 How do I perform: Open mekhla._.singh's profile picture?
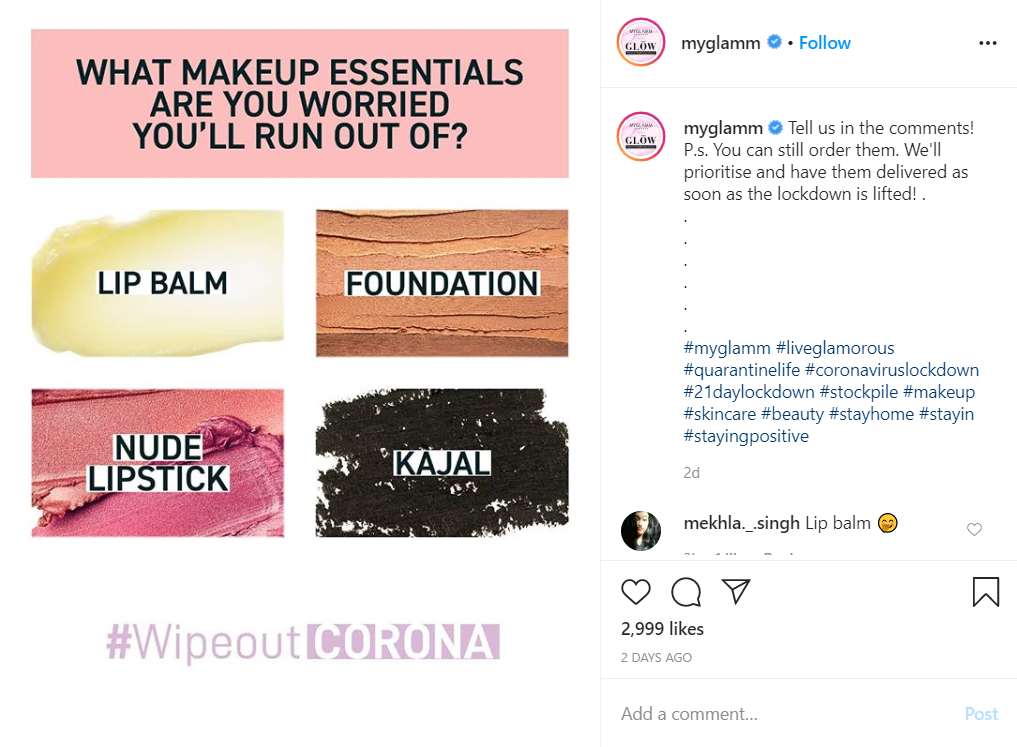click(x=641, y=530)
